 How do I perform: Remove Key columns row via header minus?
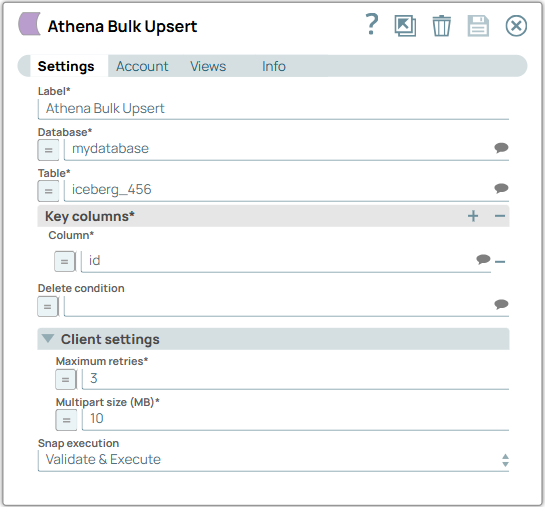coord(500,216)
